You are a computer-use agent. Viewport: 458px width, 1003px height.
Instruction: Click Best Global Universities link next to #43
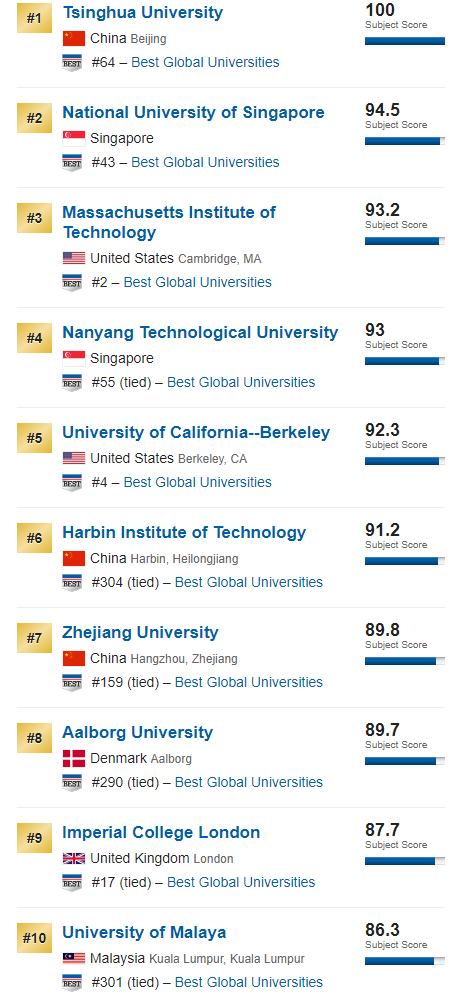click(205, 162)
